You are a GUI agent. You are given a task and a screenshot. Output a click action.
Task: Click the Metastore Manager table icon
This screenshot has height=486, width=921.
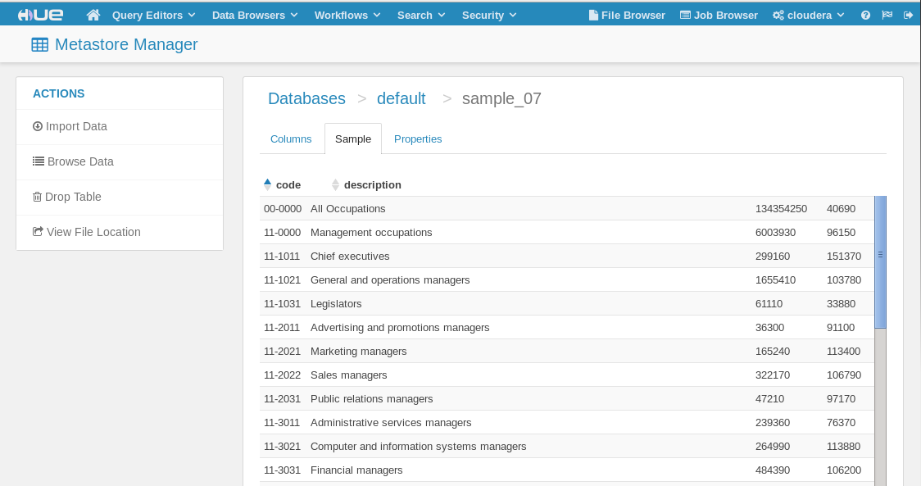pos(40,45)
